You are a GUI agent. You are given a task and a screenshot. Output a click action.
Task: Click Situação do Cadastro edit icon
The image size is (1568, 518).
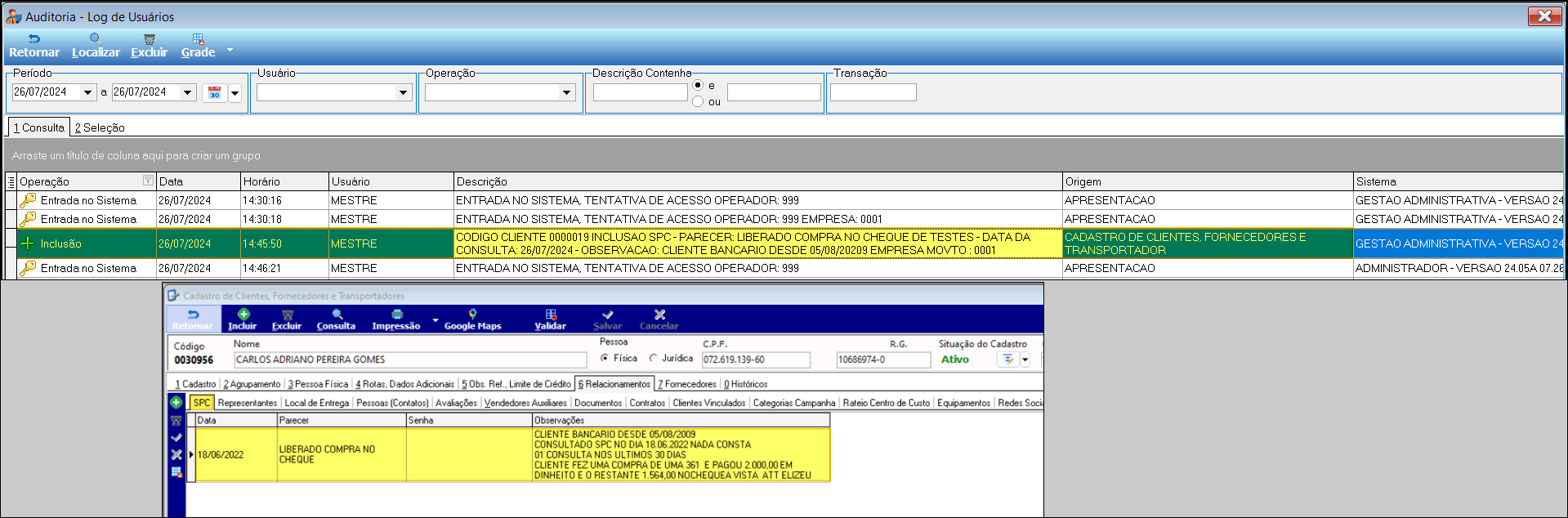1007,359
